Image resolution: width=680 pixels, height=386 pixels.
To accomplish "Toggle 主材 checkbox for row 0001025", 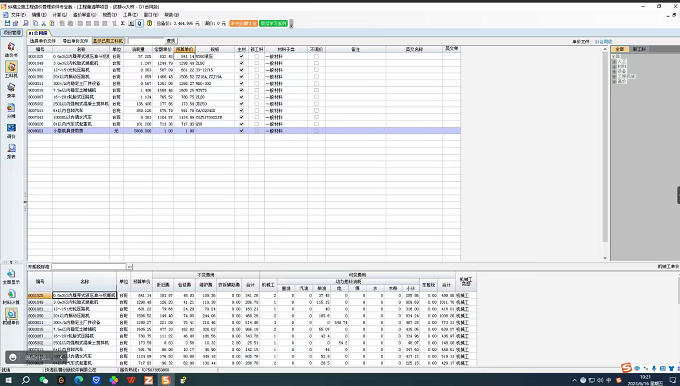I will tap(242, 56).
